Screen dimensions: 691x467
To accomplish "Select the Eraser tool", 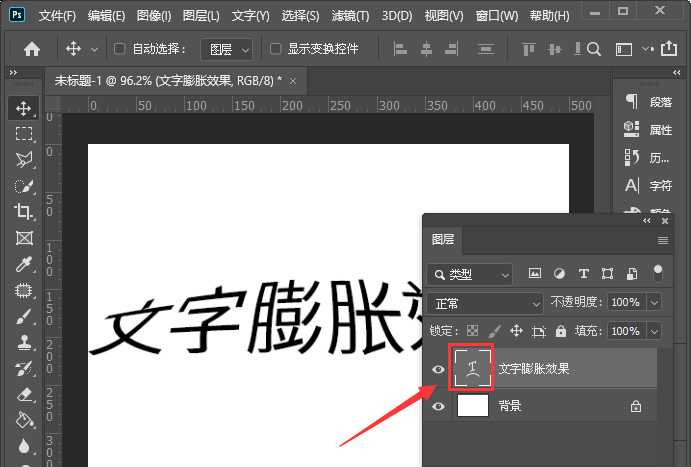I will (24, 394).
